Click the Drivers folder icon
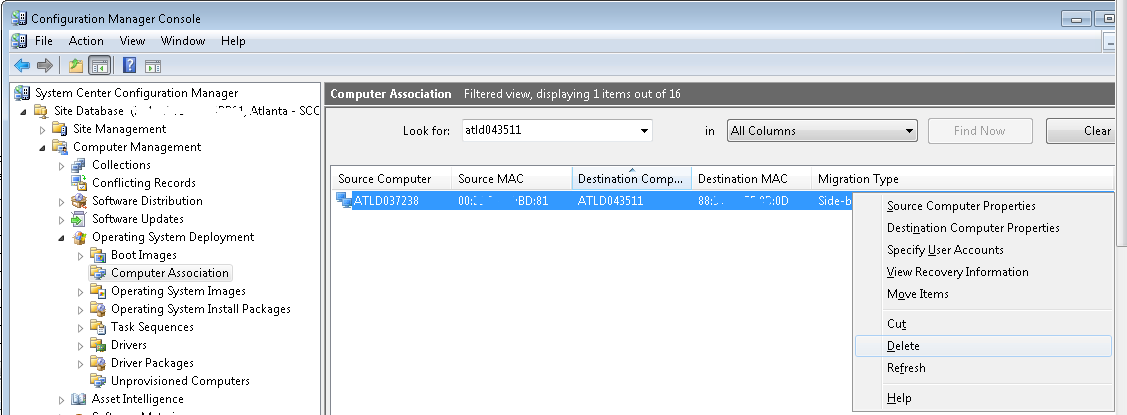The image size is (1127, 415). (x=98, y=345)
